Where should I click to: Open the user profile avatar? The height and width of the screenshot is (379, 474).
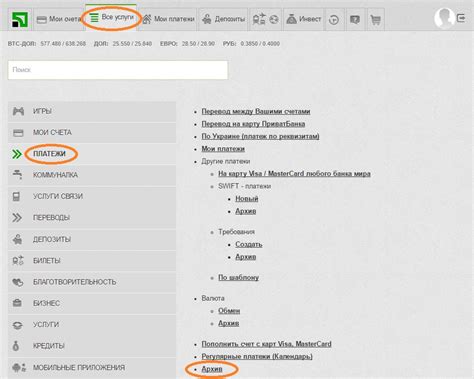tap(444, 18)
